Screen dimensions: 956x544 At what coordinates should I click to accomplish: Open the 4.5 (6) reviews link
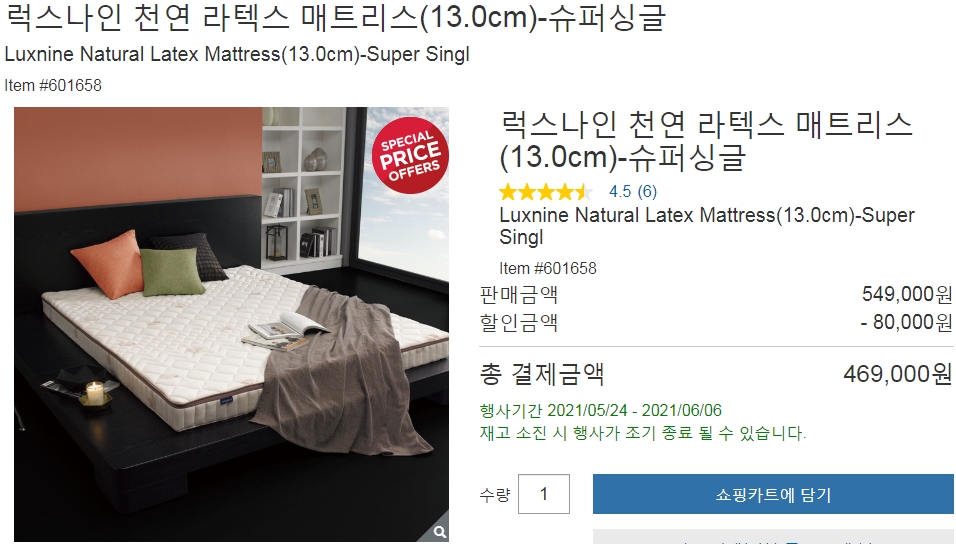point(633,191)
